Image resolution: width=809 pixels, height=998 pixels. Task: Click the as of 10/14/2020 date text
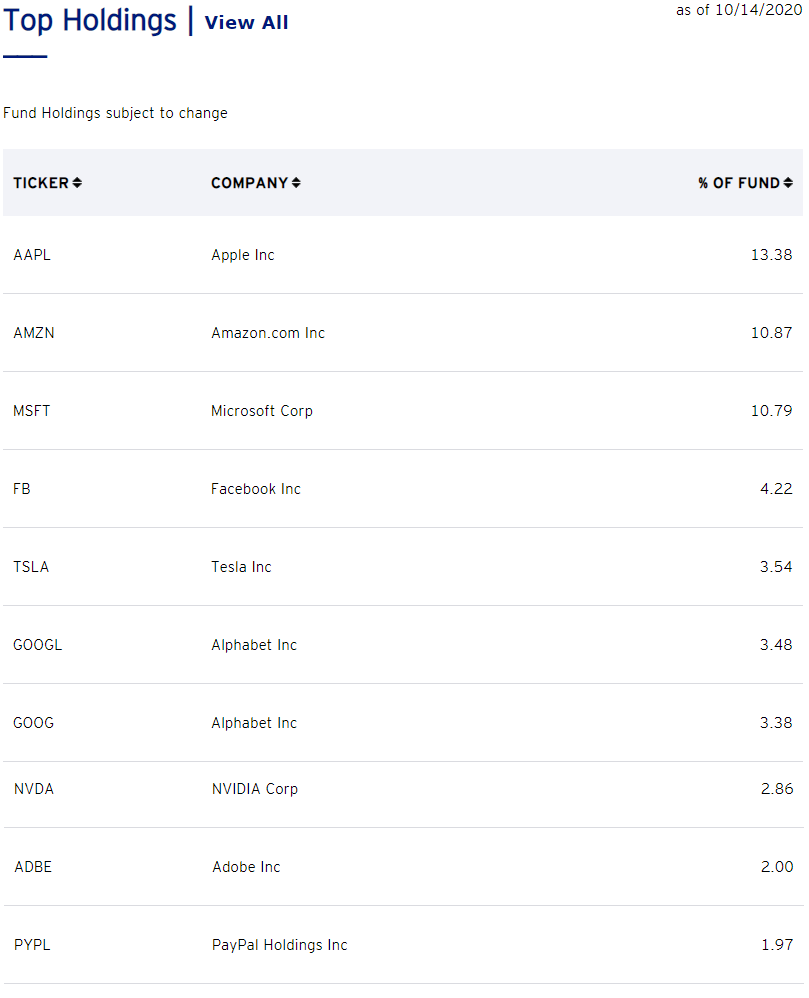click(739, 10)
